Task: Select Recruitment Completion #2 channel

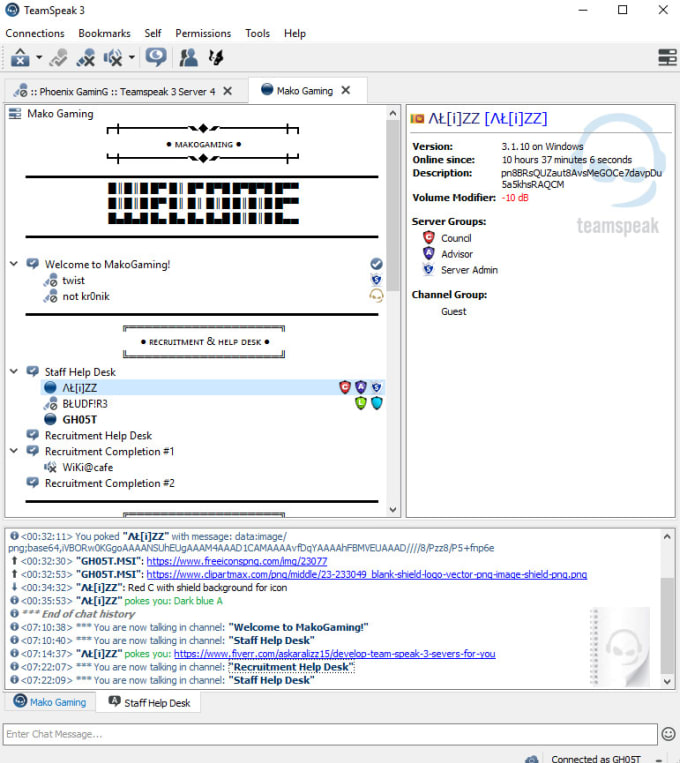Action: tap(110, 483)
